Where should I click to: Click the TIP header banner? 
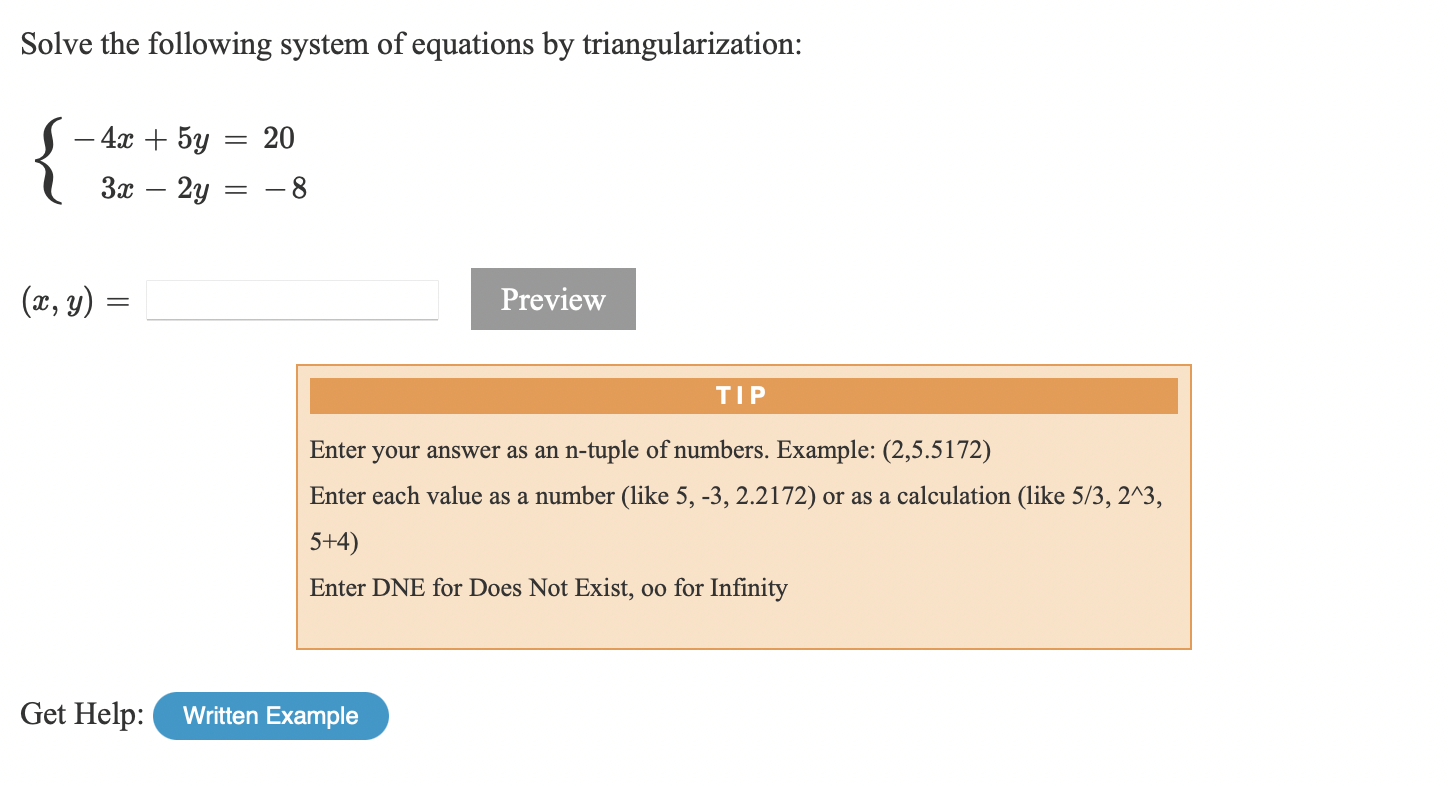743,395
